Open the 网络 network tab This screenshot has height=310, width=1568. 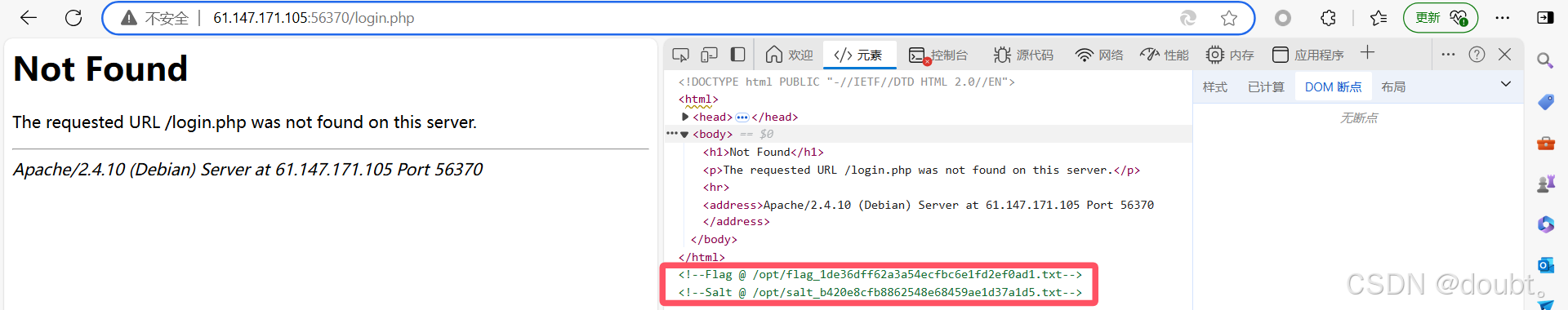pyautogui.click(x=1099, y=55)
